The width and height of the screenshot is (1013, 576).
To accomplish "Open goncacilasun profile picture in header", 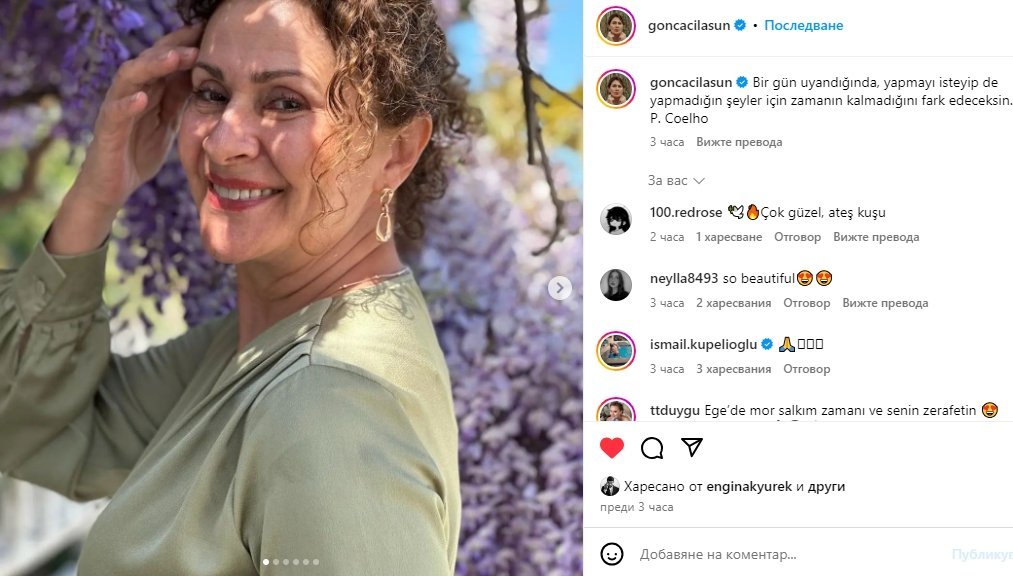I will click(x=616, y=25).
